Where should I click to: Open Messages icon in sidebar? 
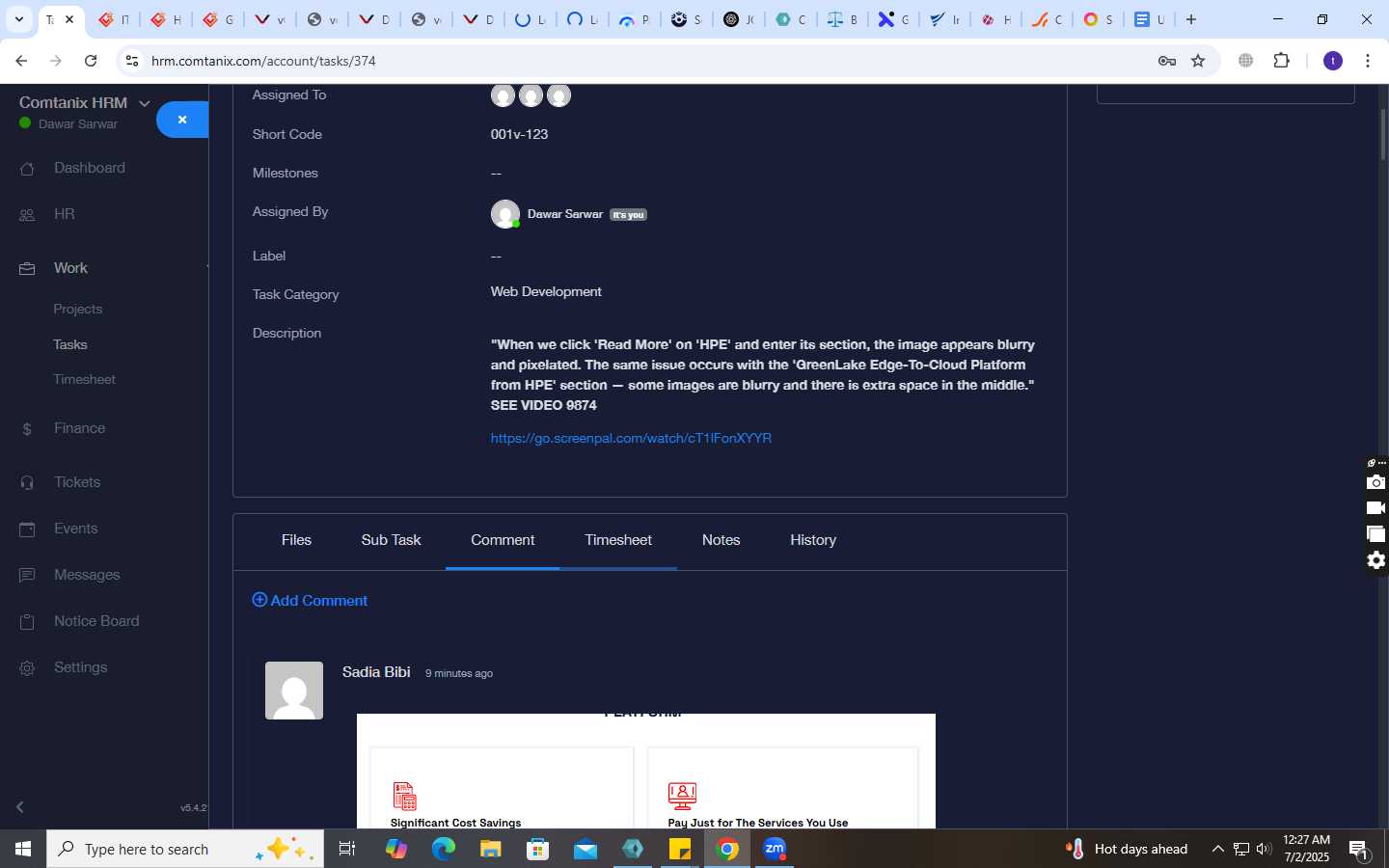pyautogui.click(x=27, y=575)
